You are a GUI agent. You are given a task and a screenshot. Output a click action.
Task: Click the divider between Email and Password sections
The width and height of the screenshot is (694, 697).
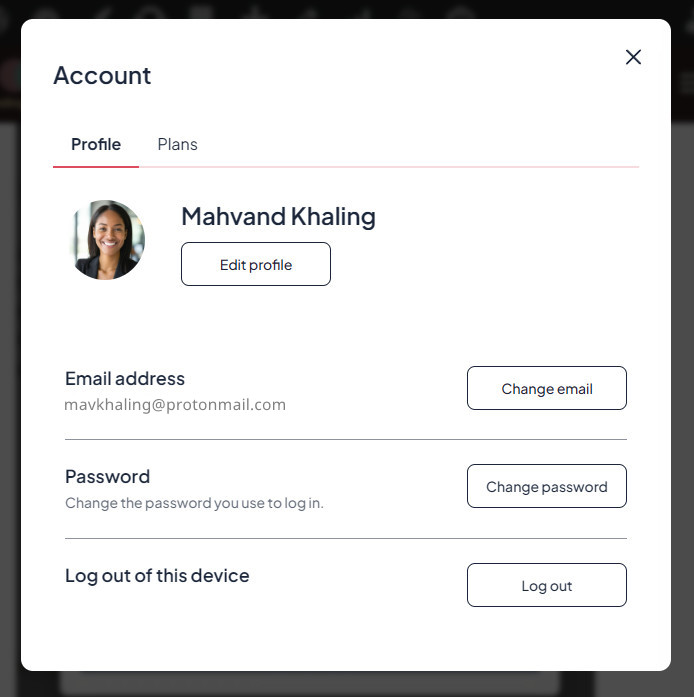345,439
